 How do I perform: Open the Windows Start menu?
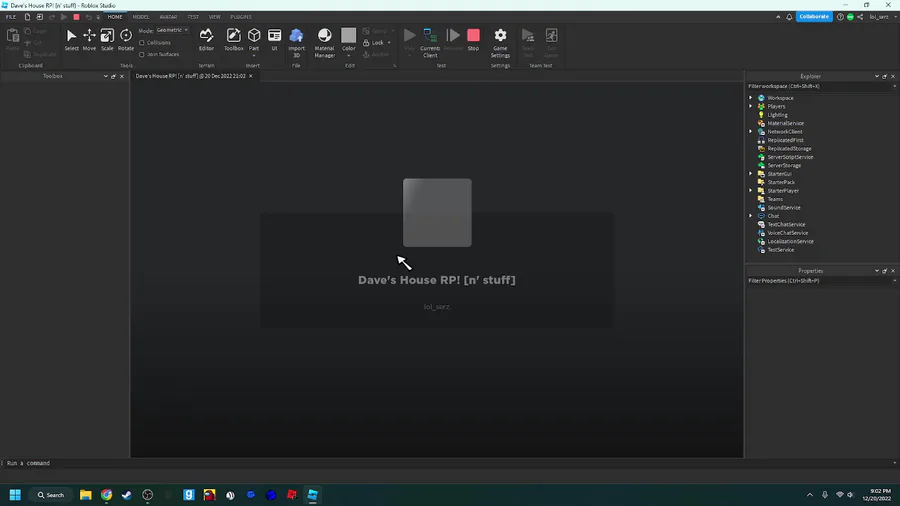[15, 495]
